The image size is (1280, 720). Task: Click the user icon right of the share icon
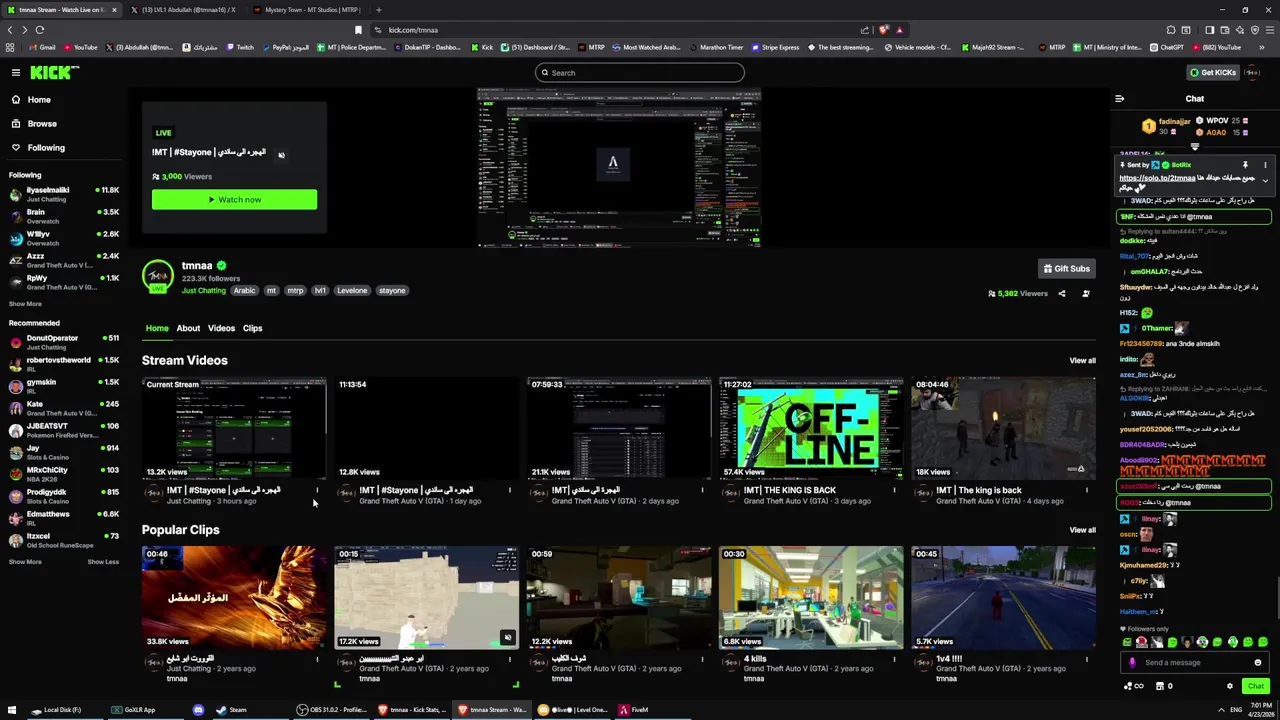[x=1086, y=293]
